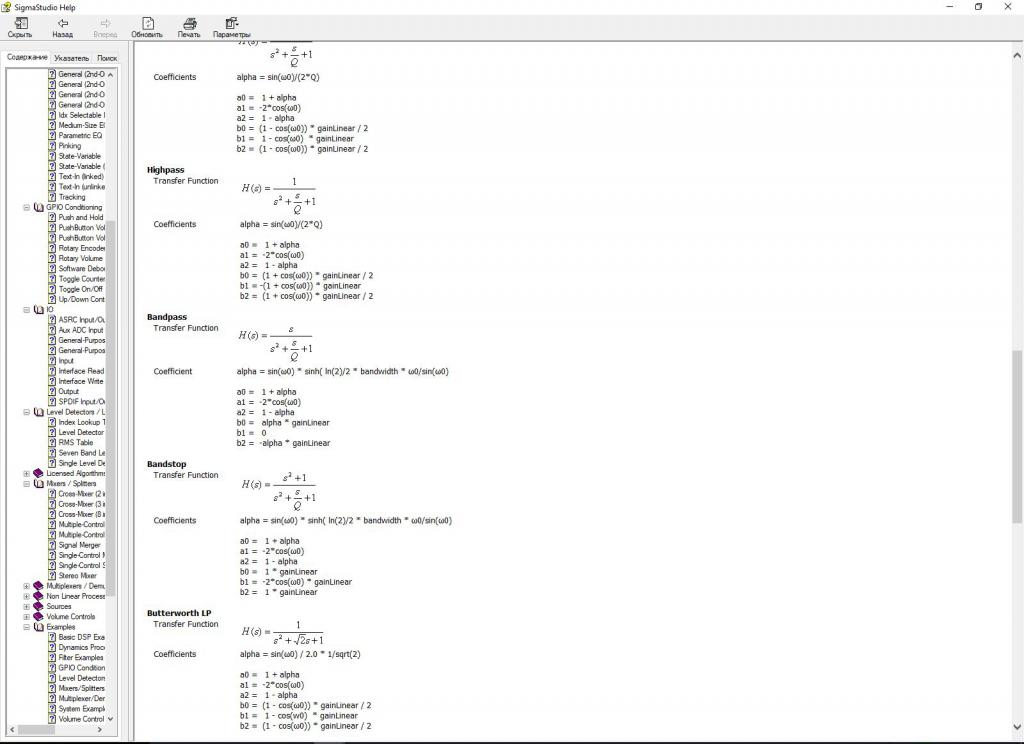Screen dimensions: 1024x744
Task: Open the Filter Examples topic
Action: 80,658
